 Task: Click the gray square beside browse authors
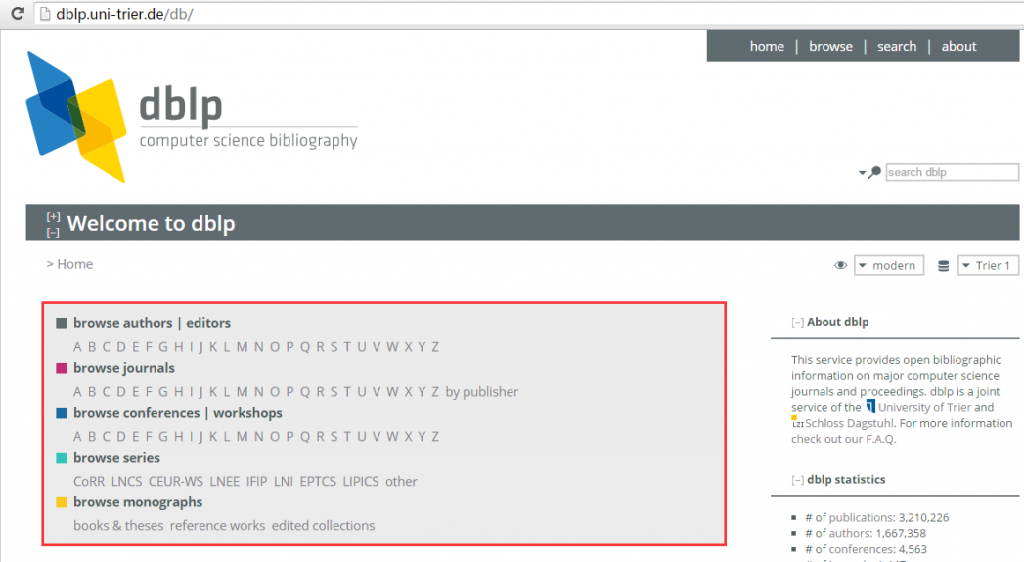(x=62, y=323)
